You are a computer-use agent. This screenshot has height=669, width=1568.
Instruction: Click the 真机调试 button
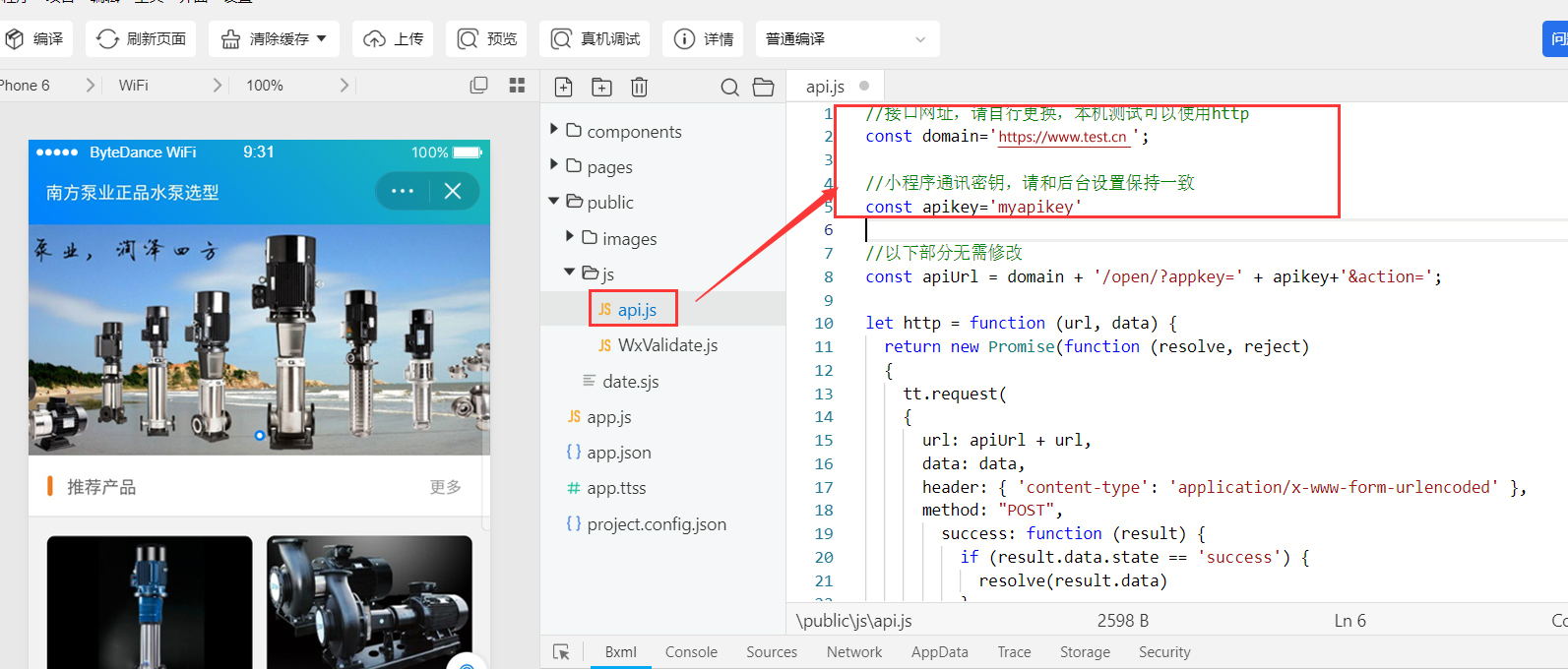coord(596,39)
